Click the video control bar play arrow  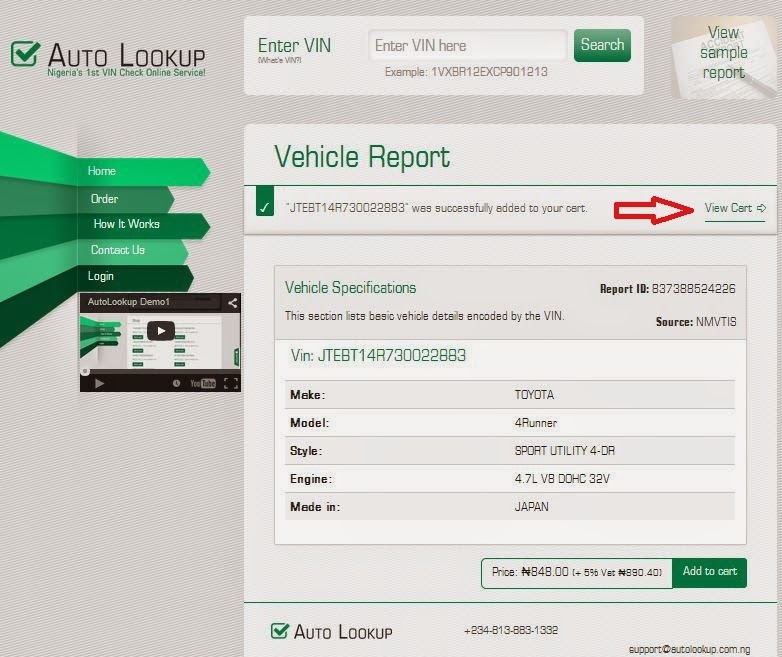99,383
